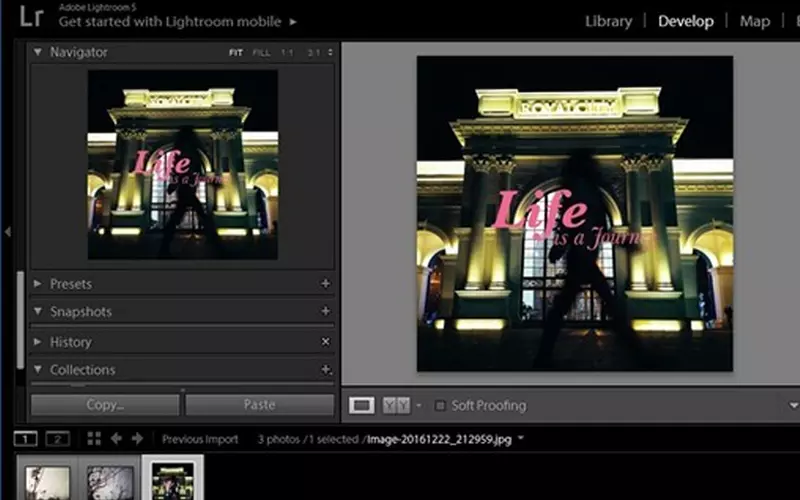Click the main photo preview
The image size is (800, 500).
[x=575, y=214]
